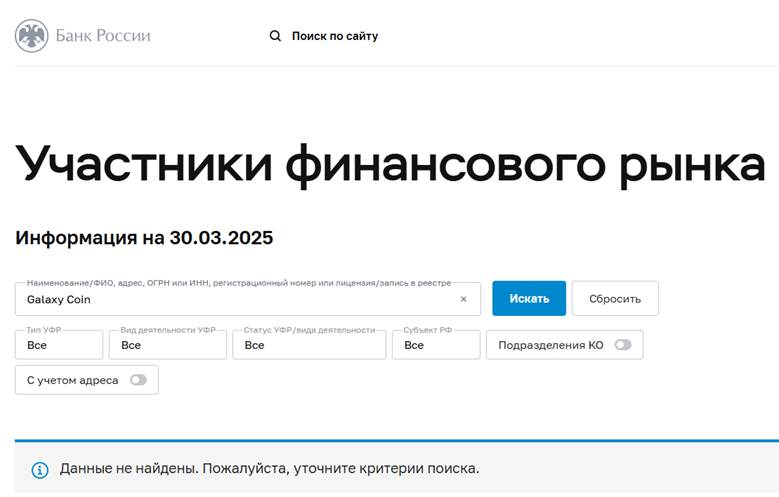Clear the Galaxy Coin search field
The height and width of the screenshot is (497, 779).
pos(463,299)
